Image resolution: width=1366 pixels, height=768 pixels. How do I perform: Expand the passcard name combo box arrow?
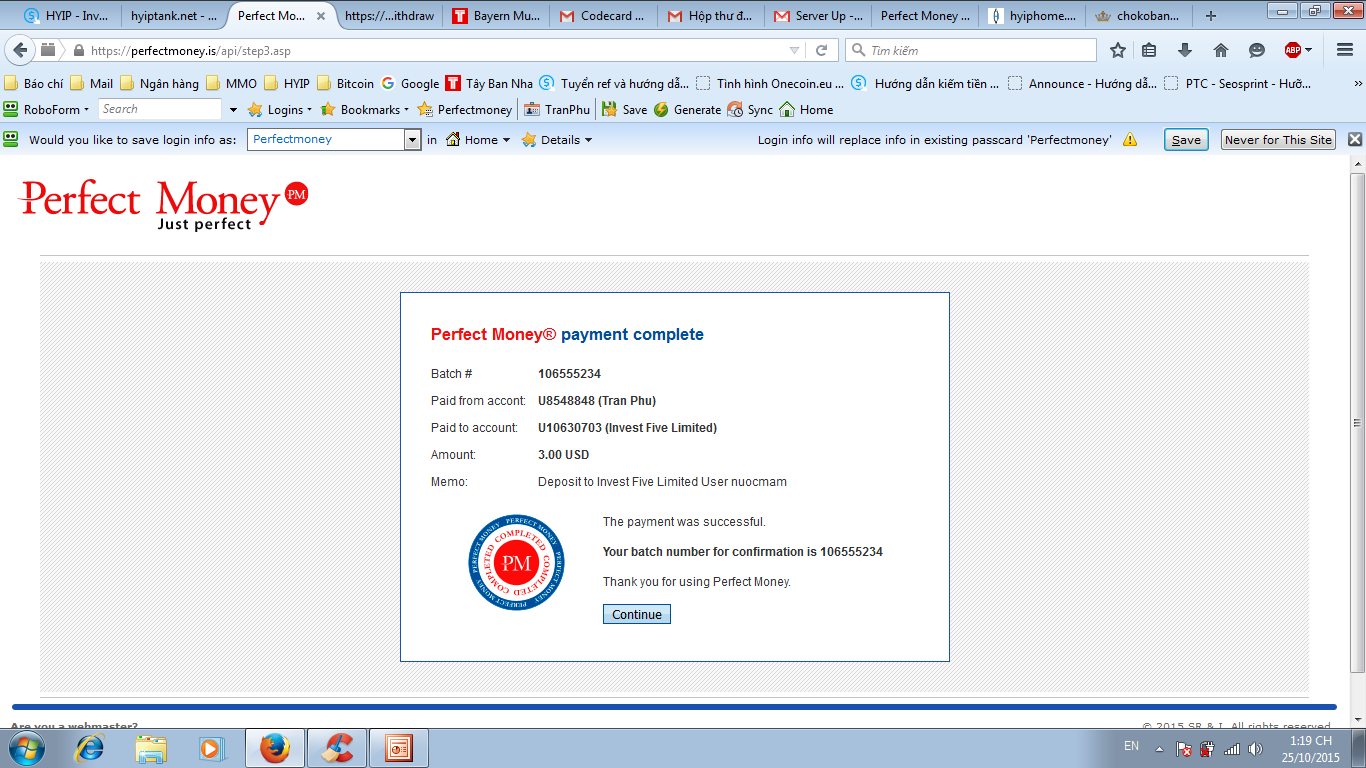point(412,140)
